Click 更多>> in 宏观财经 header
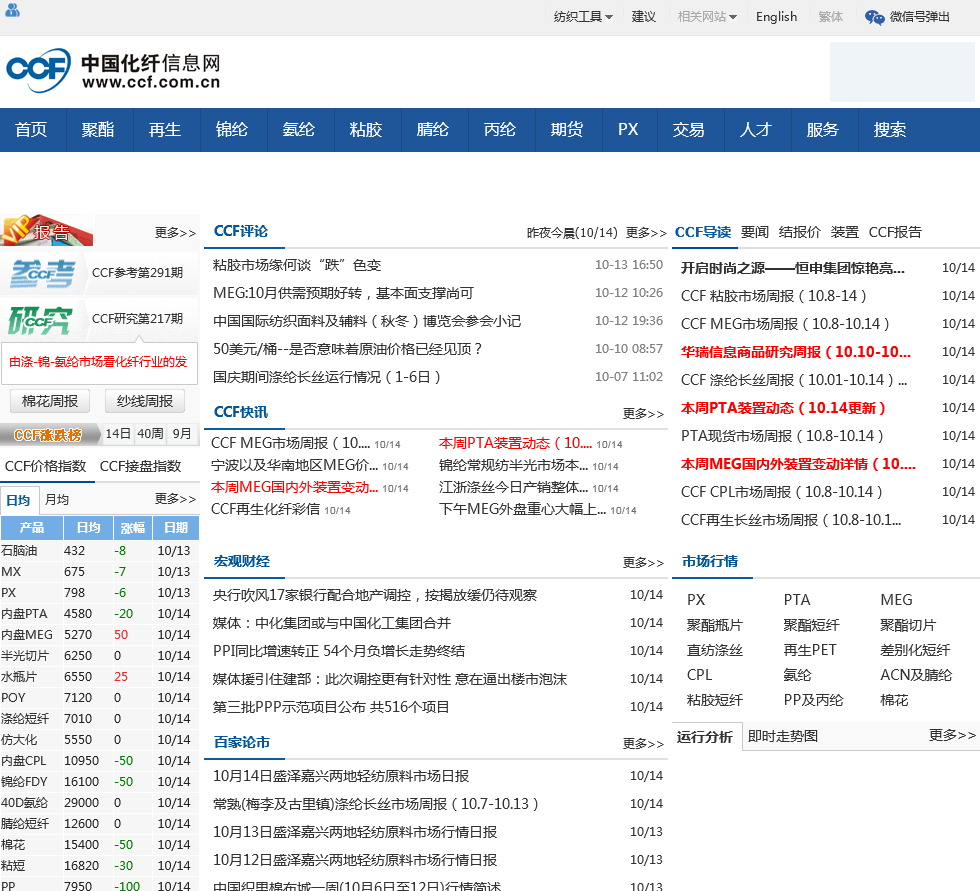980x891 pixels. click(x=643, y=563)
